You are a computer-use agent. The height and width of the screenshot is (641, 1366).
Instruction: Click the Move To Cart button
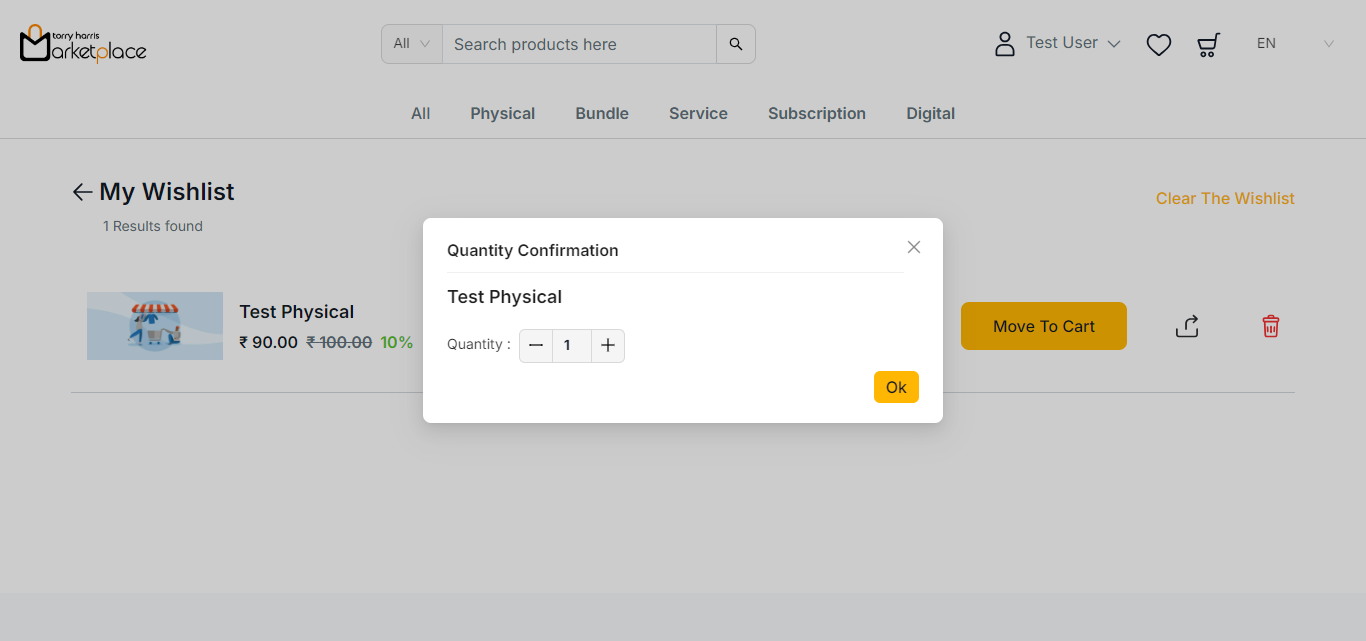pyautogui.click(x=1043, y=326)
